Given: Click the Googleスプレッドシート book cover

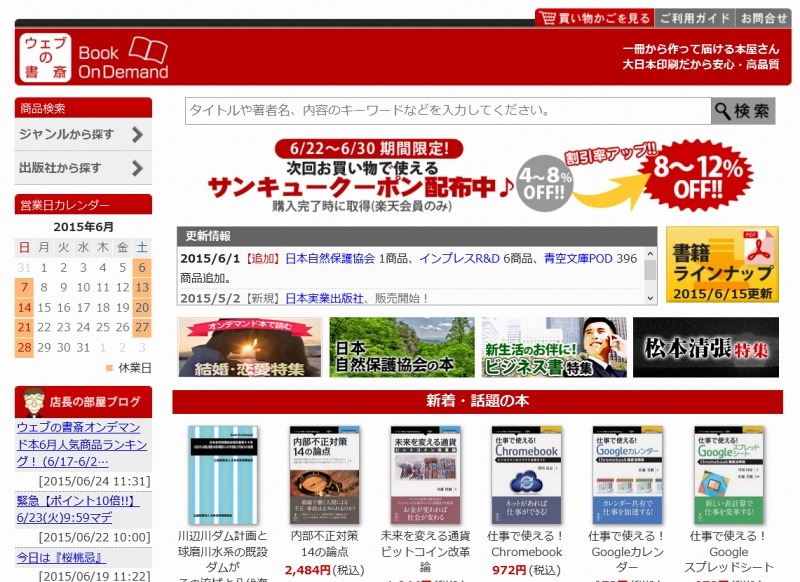Looking at the screenshot, I should pos(729,475).
